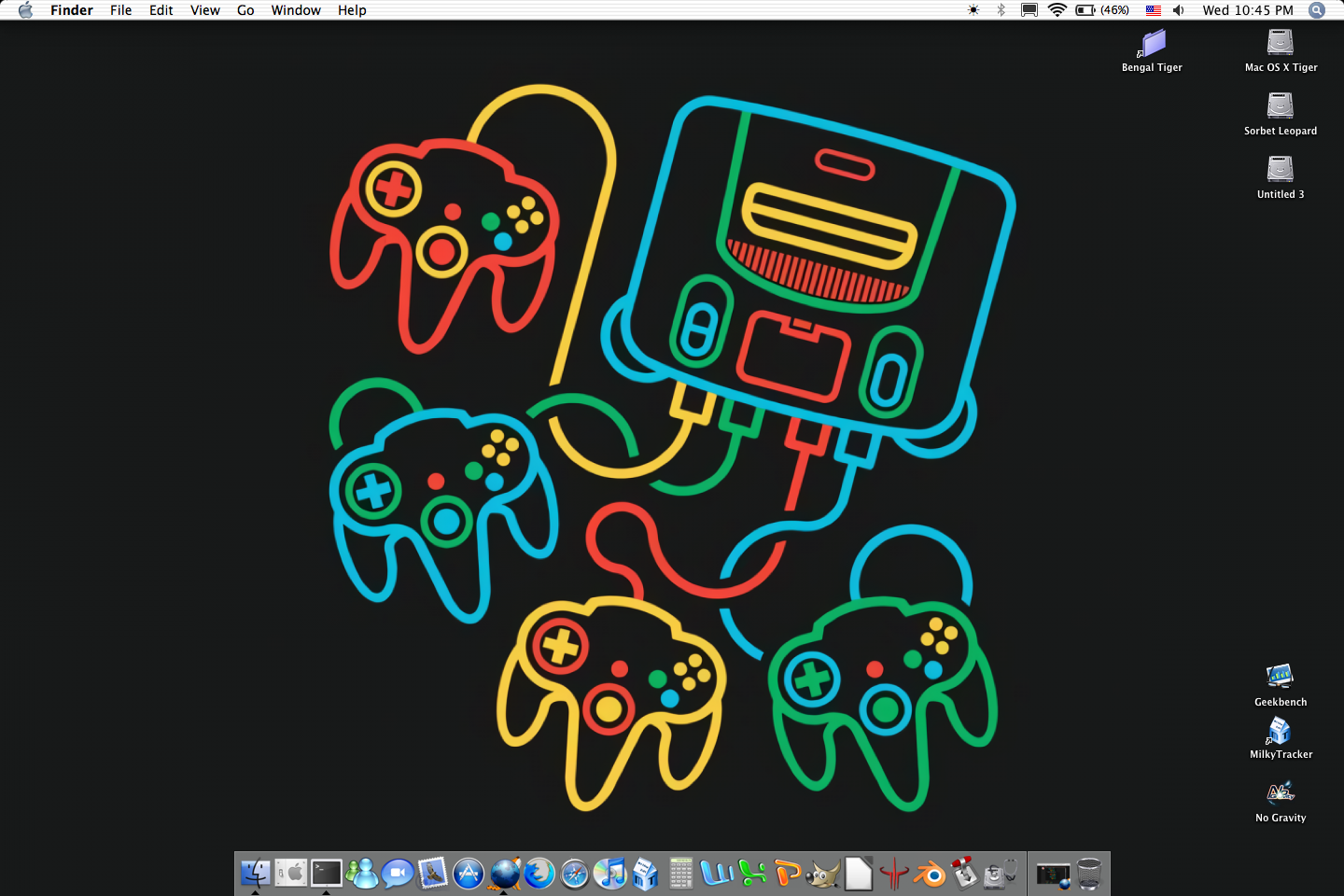Select the Untitled 3 drive
This screenshot has width=1344, height=896.
pyautogui.click(x=1281, y=177)
